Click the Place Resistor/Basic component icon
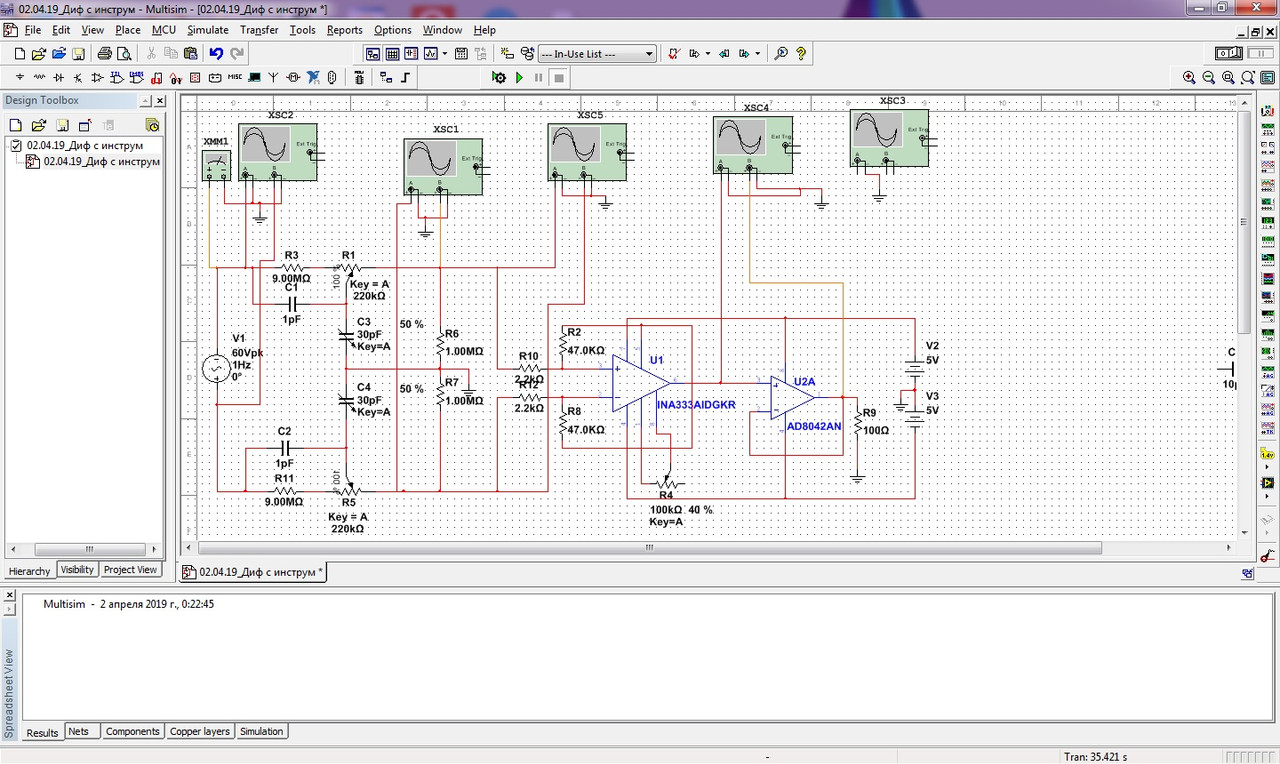1280x764 pixels. 39,77
